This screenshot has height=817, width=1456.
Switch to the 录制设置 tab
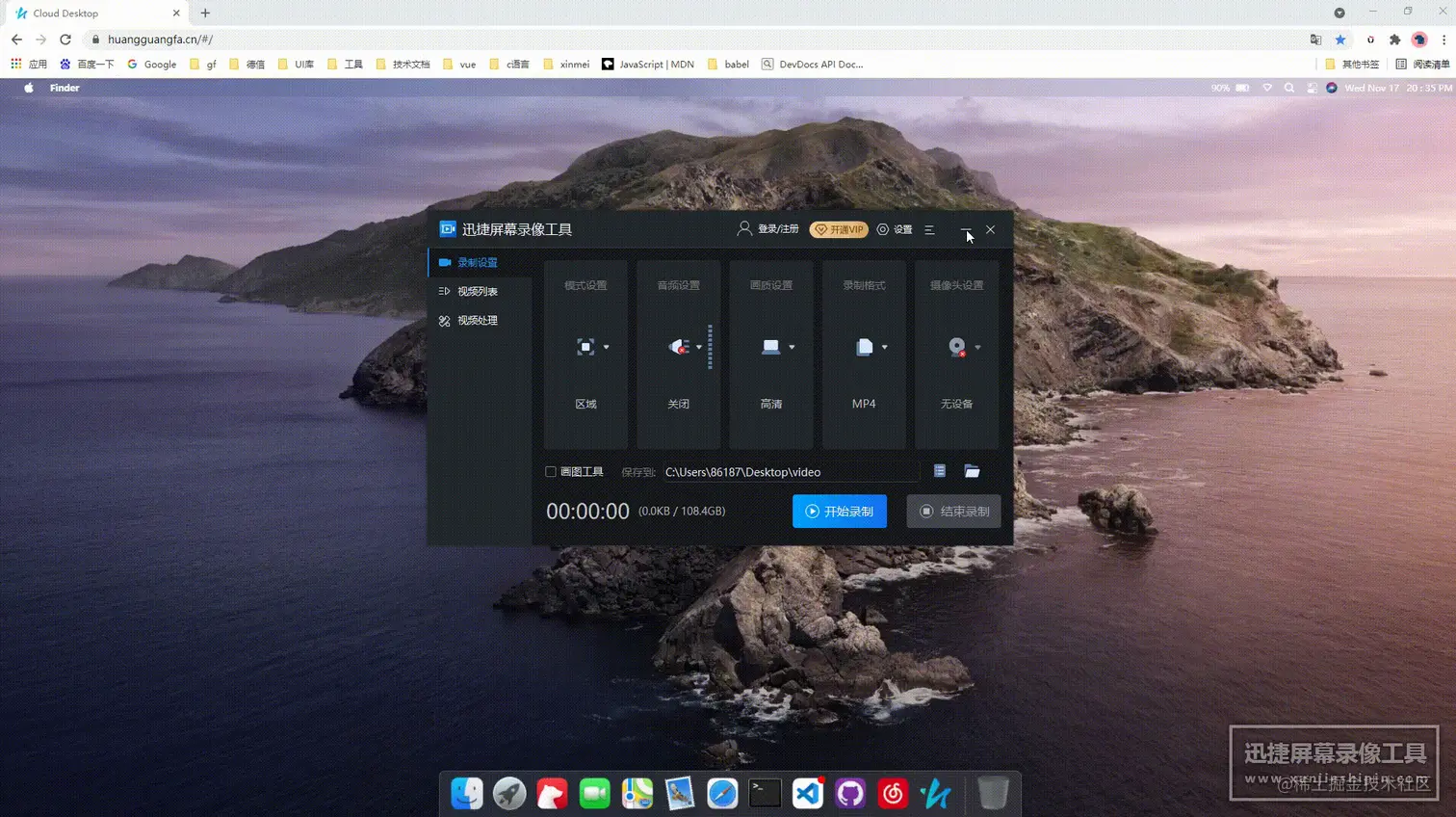[x=480, y=262]
